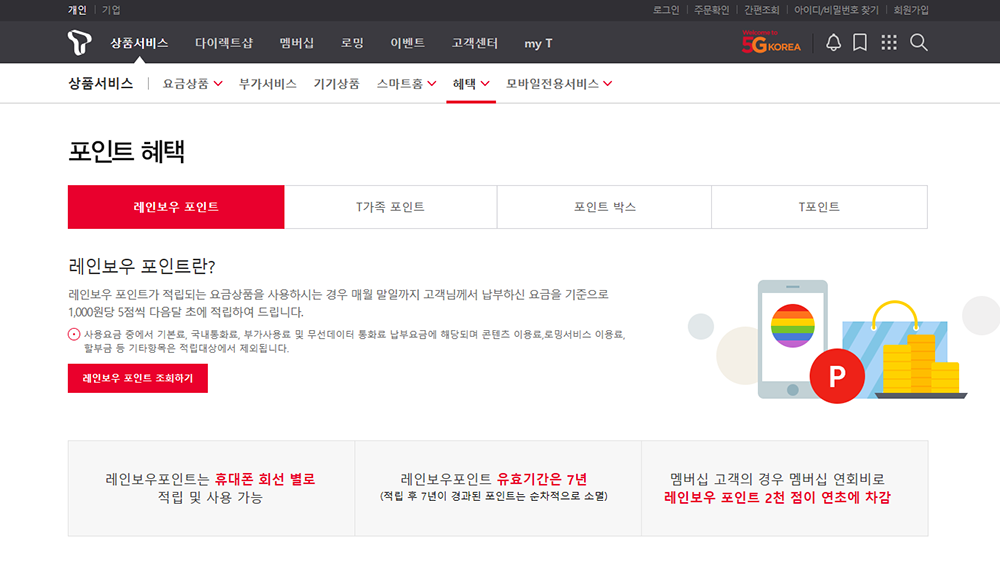Image resolution: width=1000 pixels, height=562 pixels.
Task: Click 상품서비스 section title in subnav
Action: [101, 84]
